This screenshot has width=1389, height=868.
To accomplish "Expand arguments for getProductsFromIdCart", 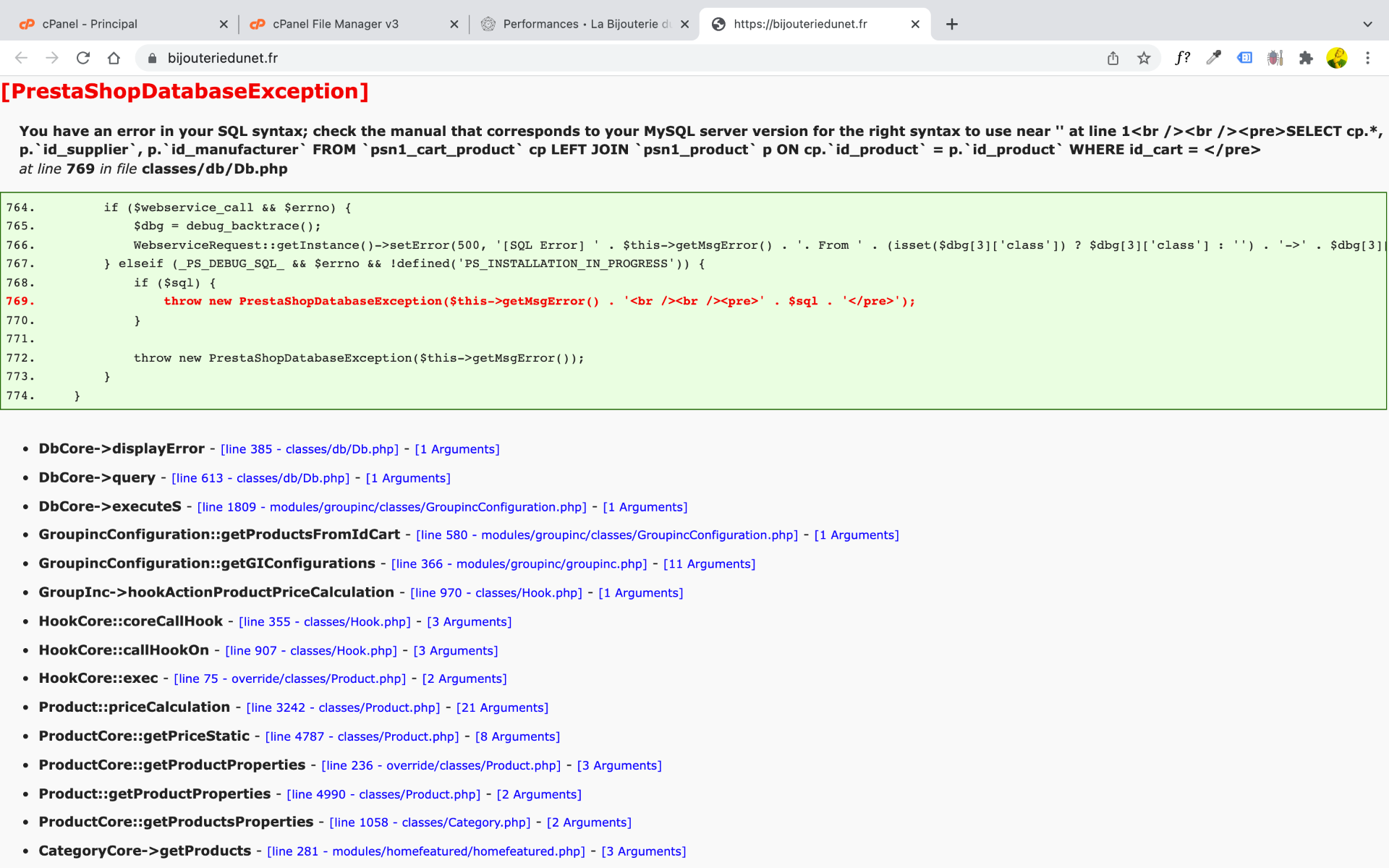I will 857,535.
